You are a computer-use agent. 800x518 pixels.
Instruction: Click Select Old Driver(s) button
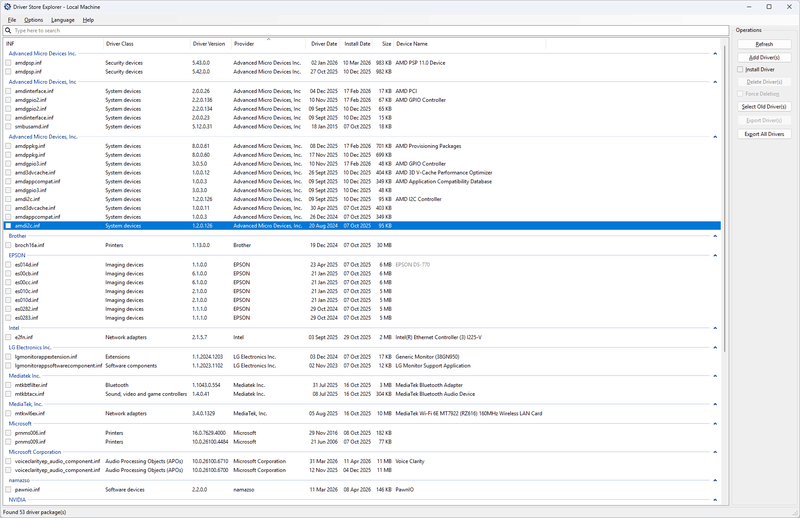(x=764, y=107)
